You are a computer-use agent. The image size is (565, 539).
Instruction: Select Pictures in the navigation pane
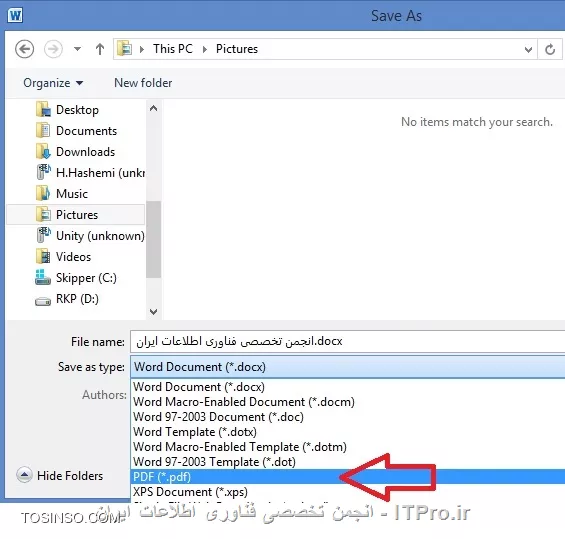coord(76,215)
